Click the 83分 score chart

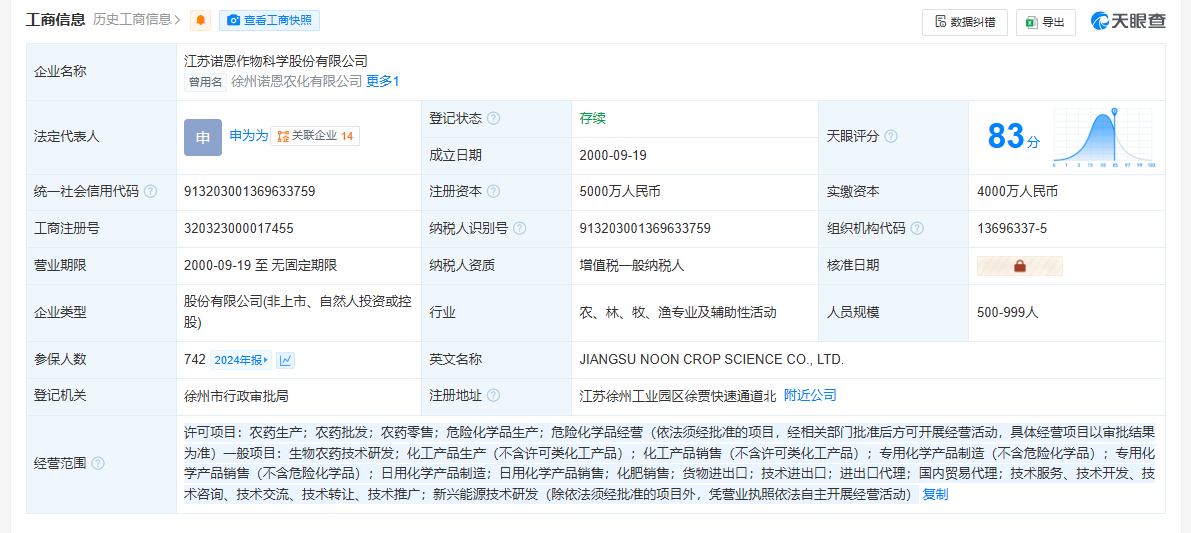click(x=1103, y=137)
